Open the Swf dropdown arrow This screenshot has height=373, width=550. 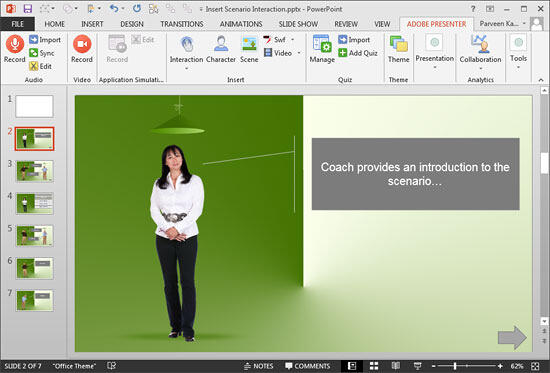click(x=293, y=40)
